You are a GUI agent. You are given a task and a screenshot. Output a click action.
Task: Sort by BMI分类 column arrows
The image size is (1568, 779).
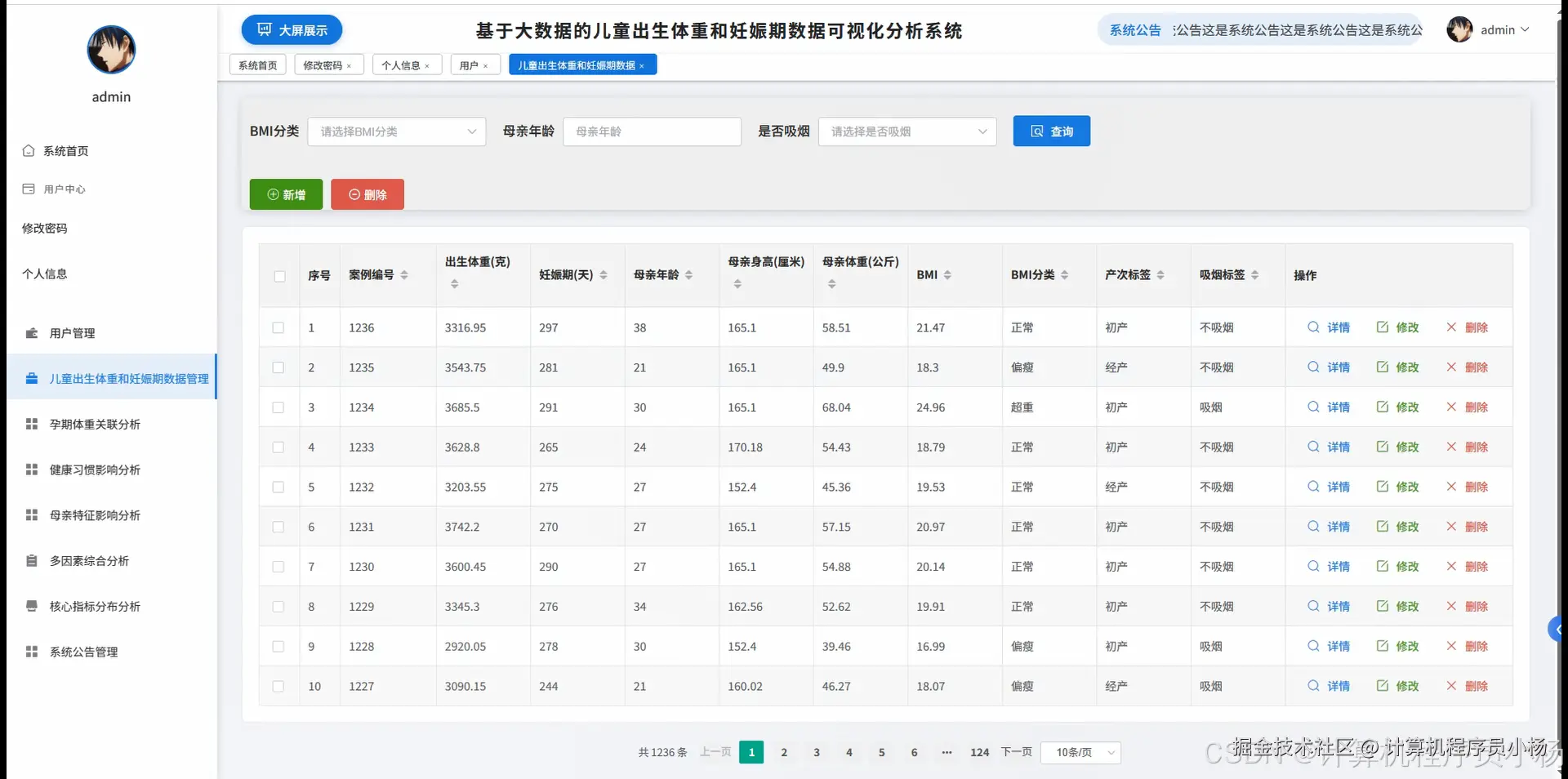1064,275
